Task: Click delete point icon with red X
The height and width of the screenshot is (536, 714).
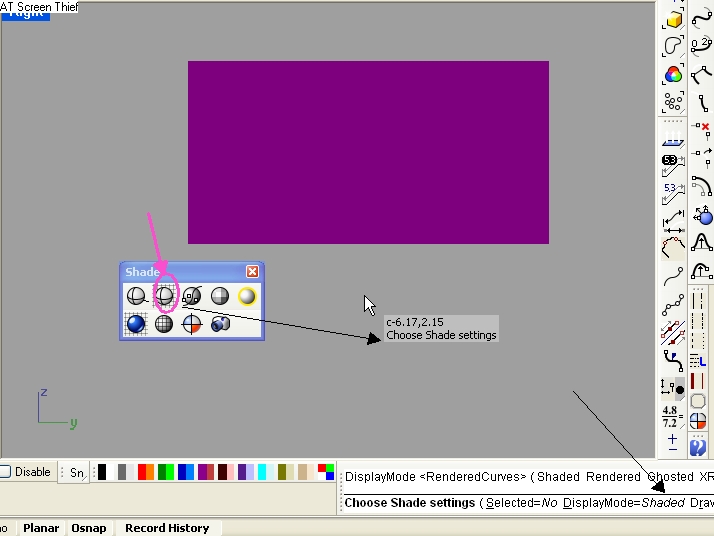Action: tap(702, 129)
